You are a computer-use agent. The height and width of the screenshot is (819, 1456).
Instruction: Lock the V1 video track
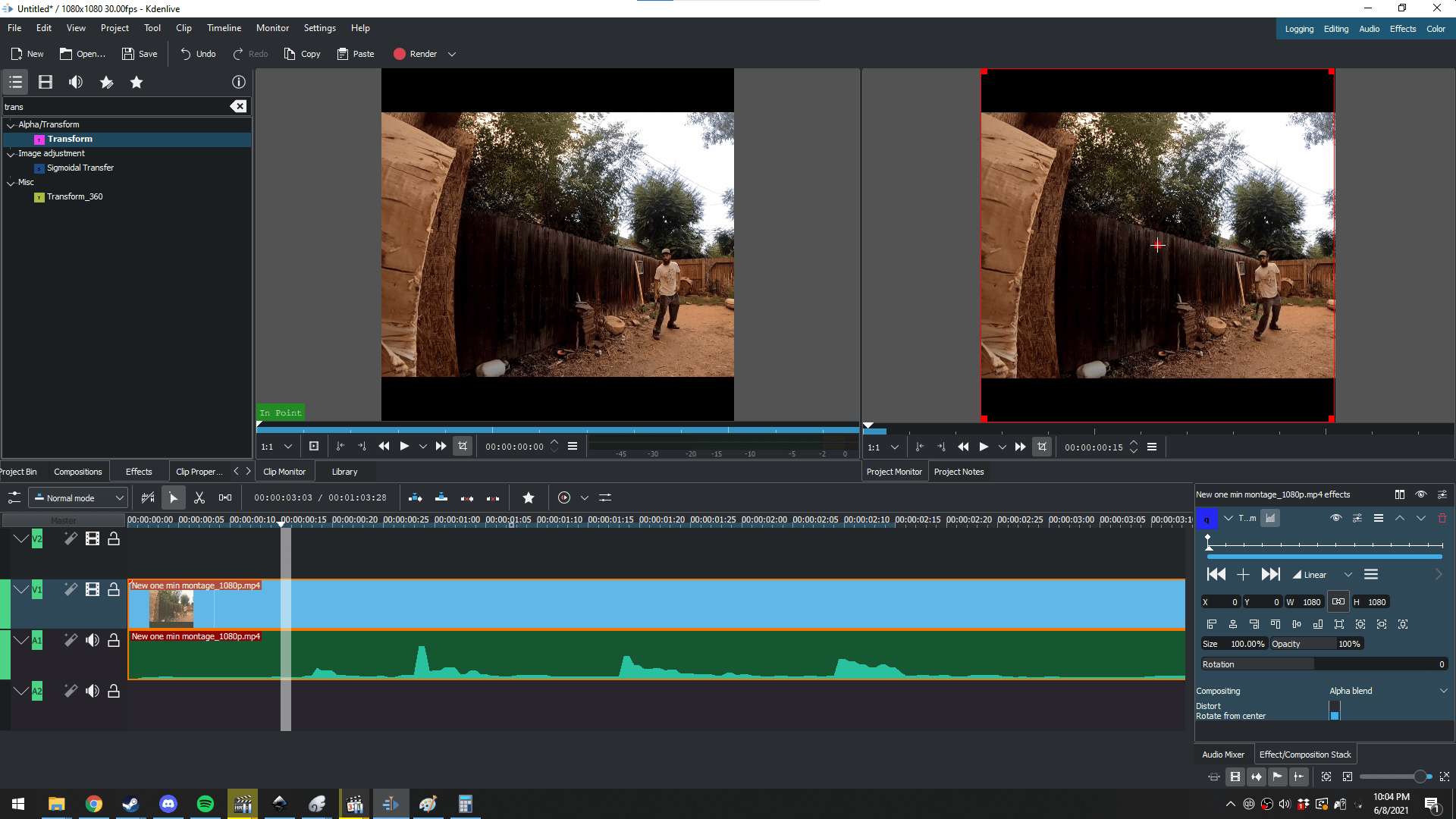[114, 589]
